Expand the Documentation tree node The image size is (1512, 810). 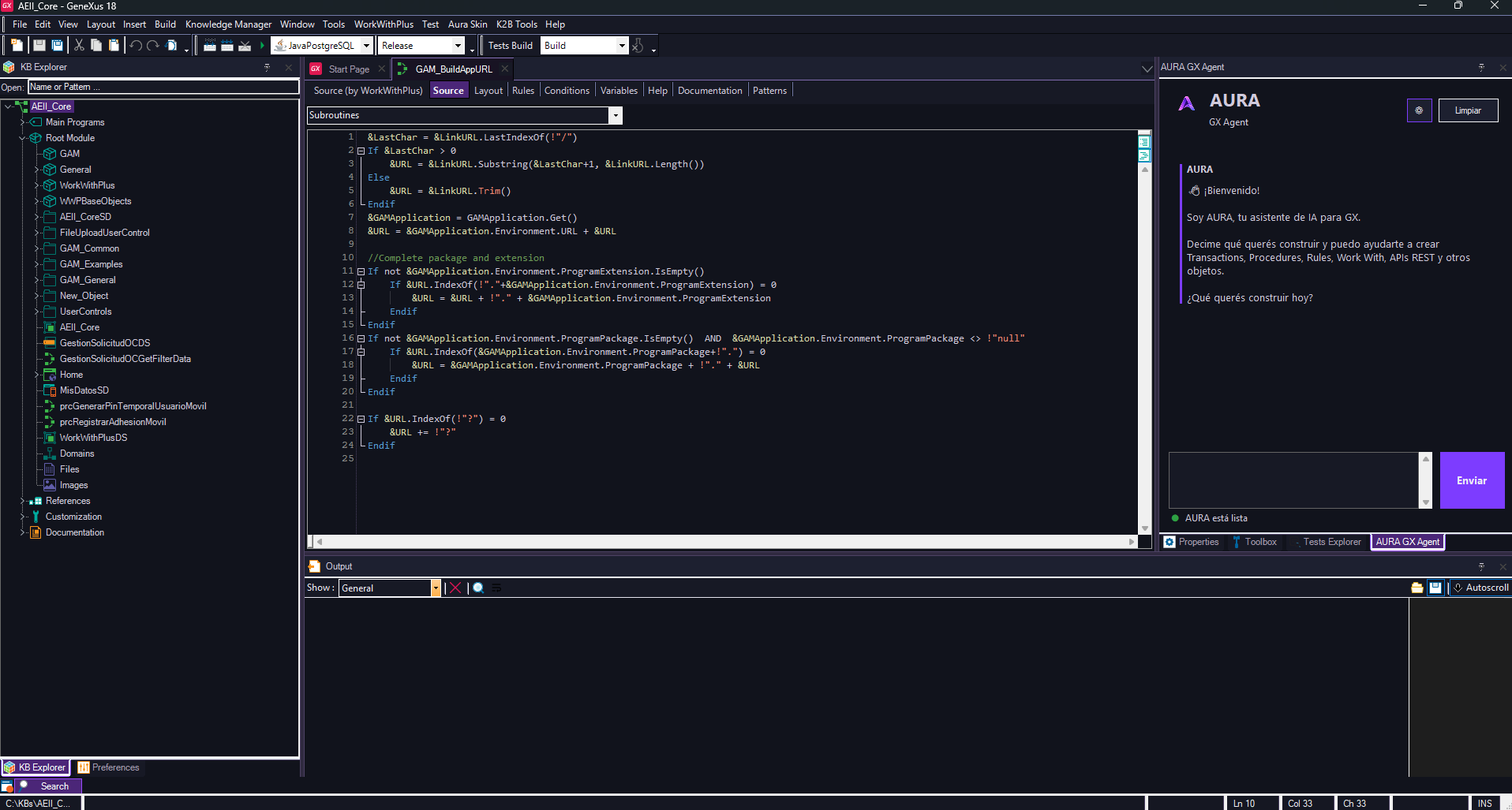(x=22, y=532)
